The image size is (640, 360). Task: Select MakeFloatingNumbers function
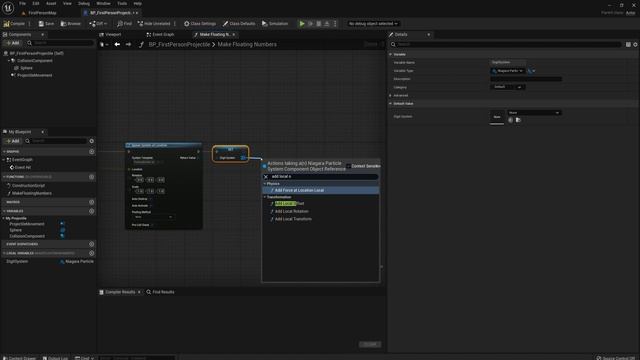[x=31, y=193]
